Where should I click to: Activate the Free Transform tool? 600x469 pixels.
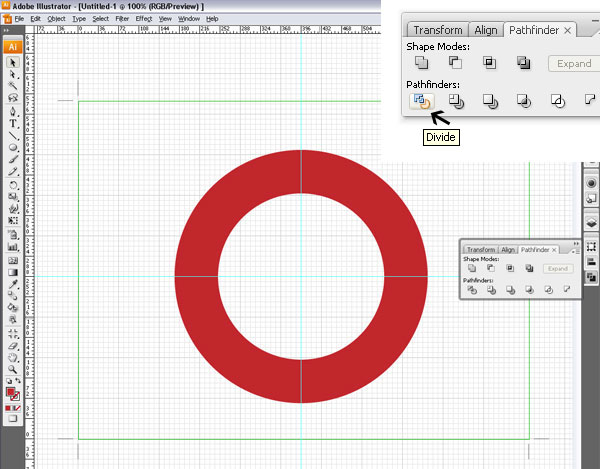13,221
